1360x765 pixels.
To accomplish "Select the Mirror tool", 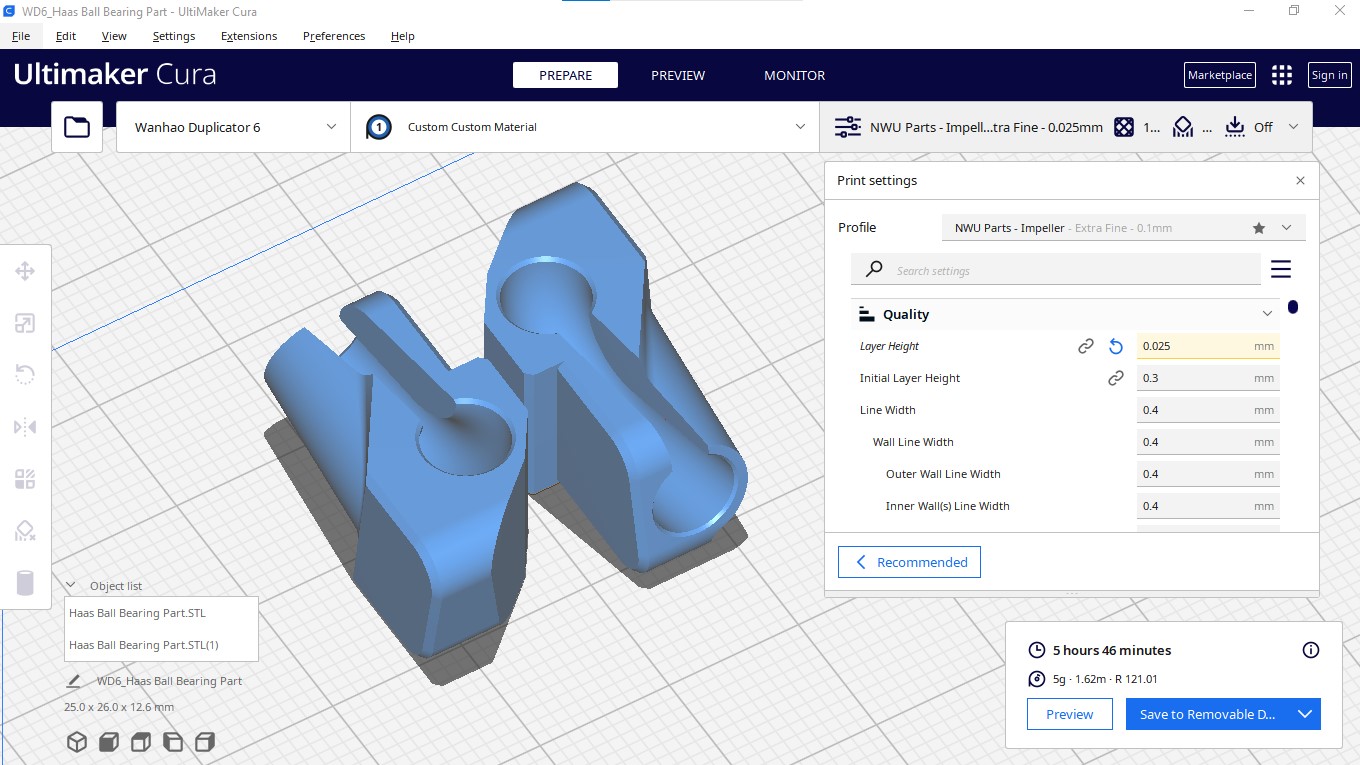I will (x=25, y=427).
